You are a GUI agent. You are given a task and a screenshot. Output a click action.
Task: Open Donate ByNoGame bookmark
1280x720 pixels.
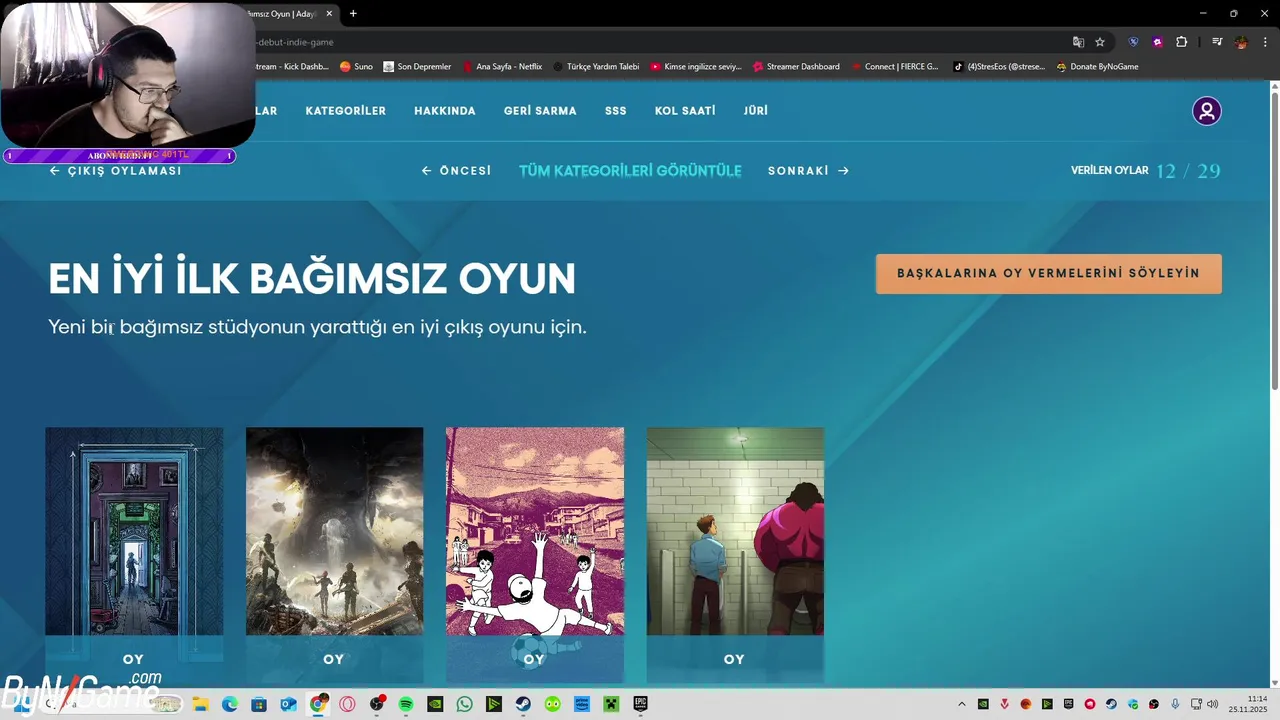coord(1097,67)
